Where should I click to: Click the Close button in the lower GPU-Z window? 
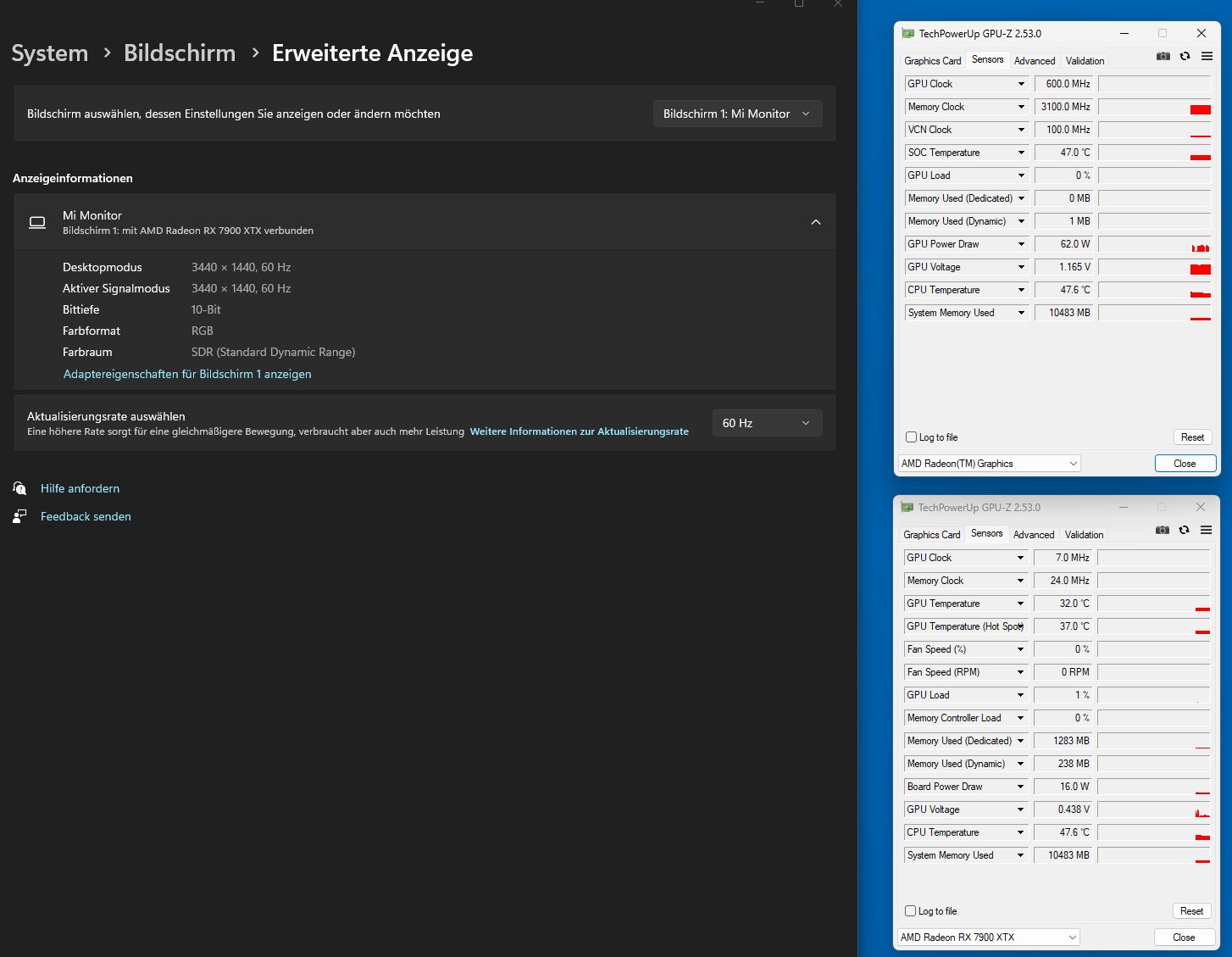(1184, 938)
